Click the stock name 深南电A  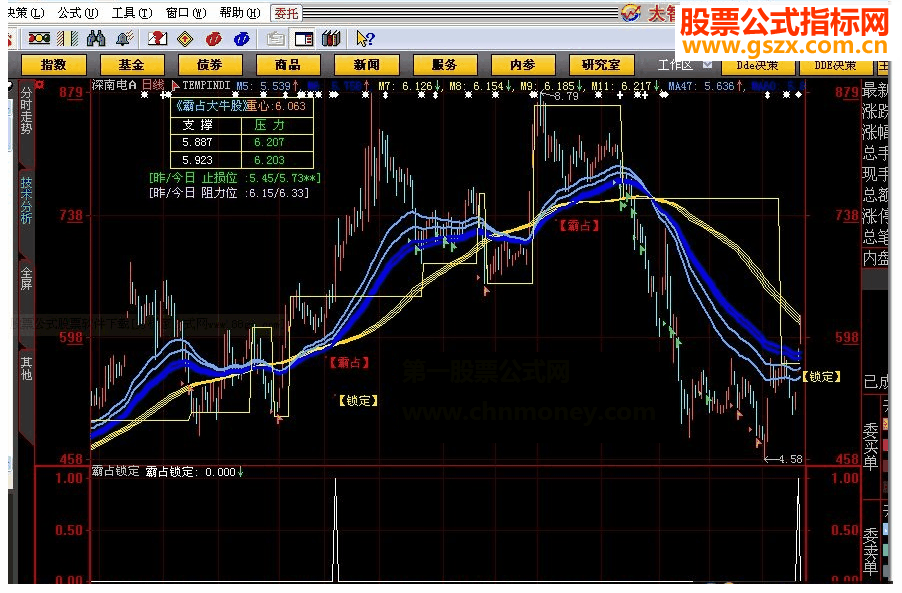(x=114, y=85)
